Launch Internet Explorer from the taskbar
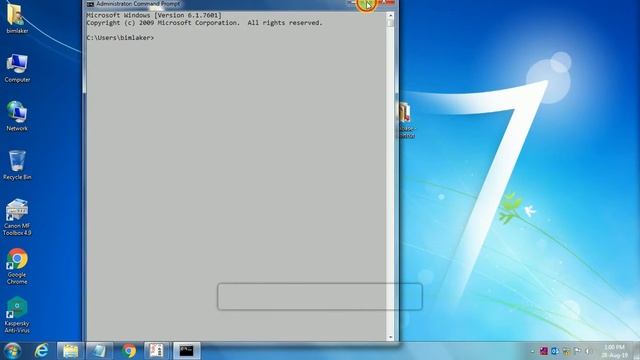Screen dimensions: 640x360 pyautogui.click(x=41, y=351)
